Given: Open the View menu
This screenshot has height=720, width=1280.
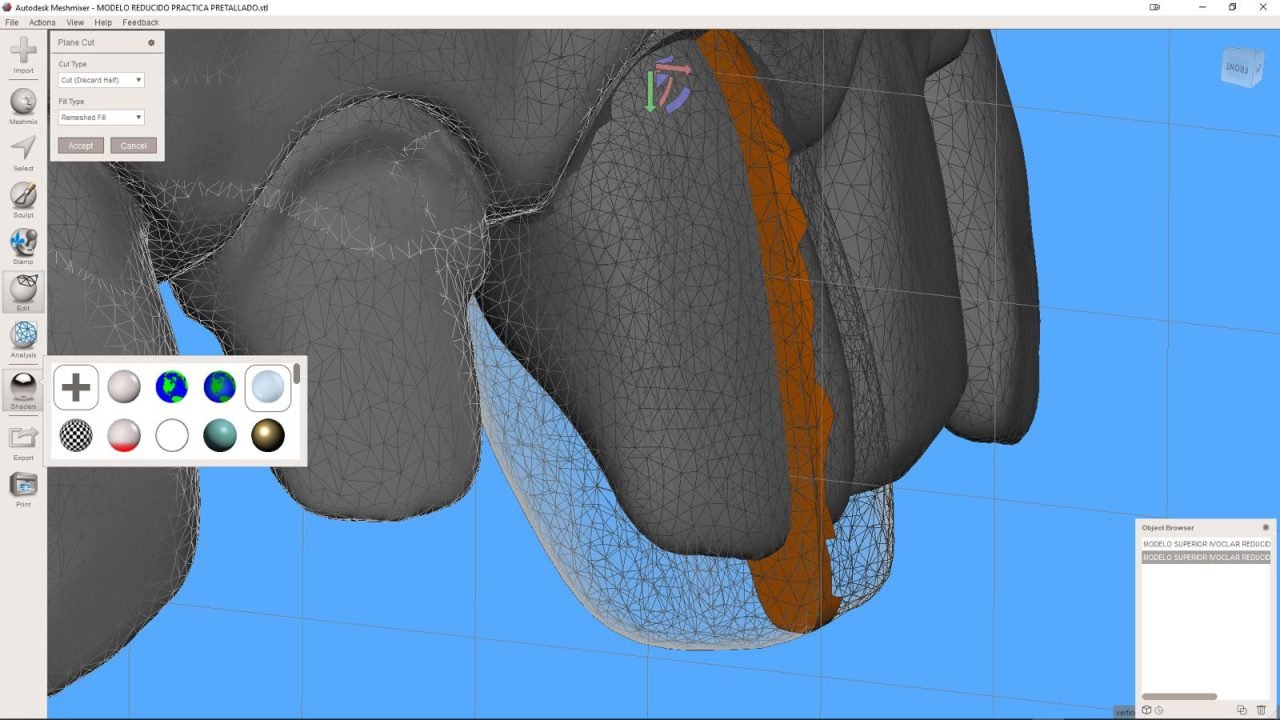Looking at the screenshot, I should click(x=75, y=22).
